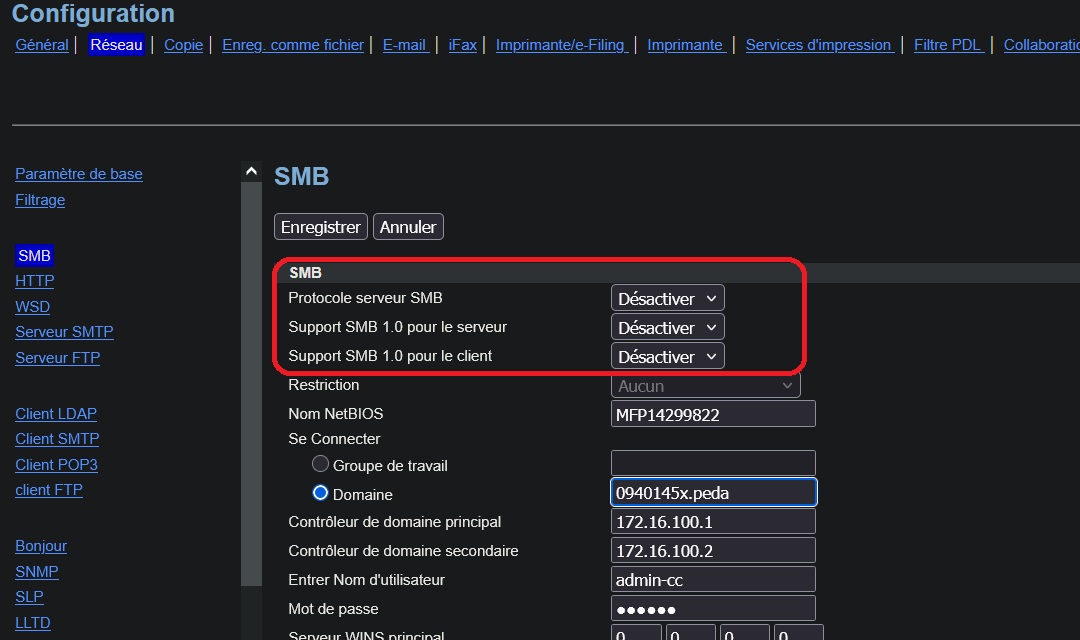Select the Groupe de travail radio button
The width and height of the screenshot is (1080, 640).
(320, 464)
